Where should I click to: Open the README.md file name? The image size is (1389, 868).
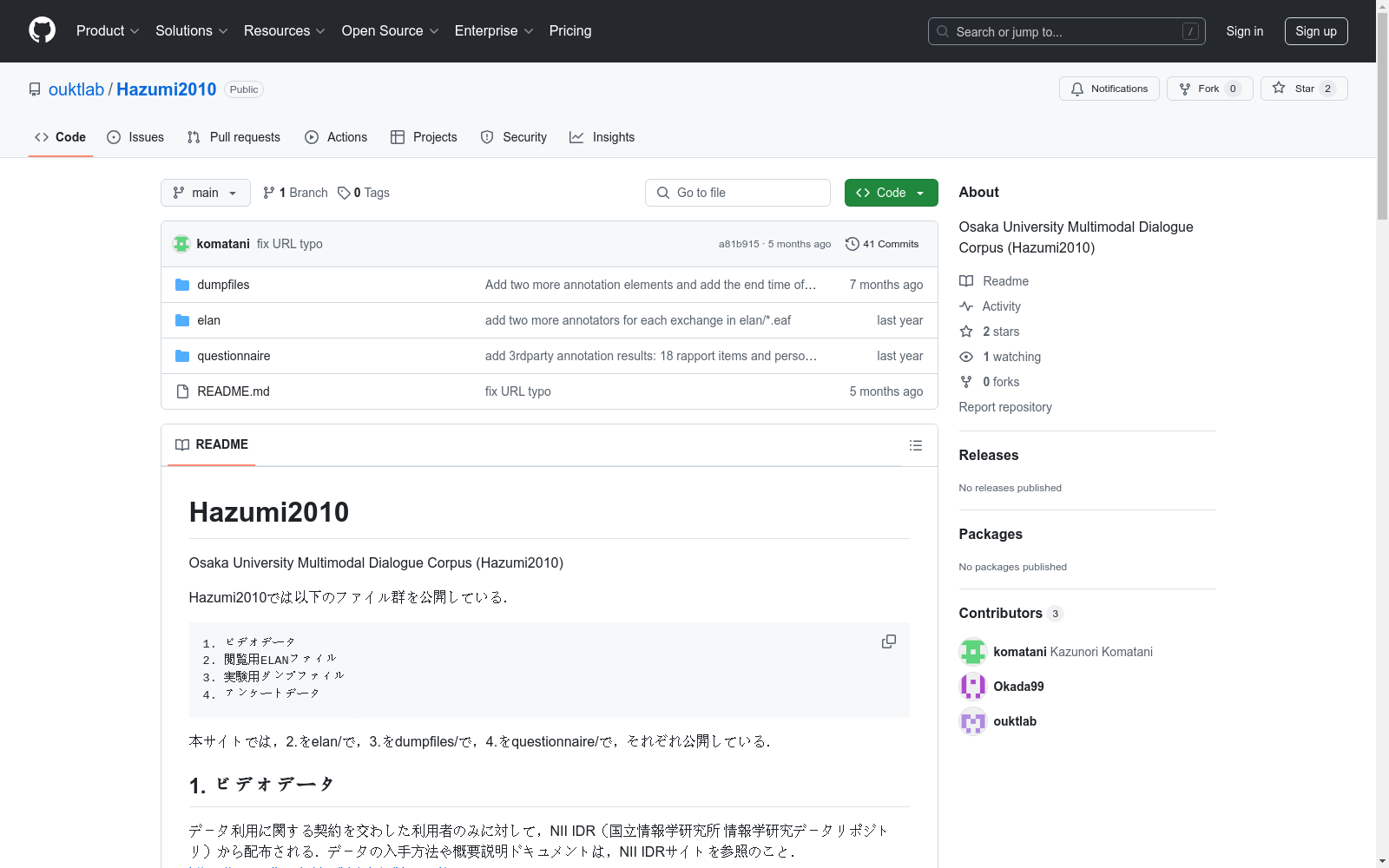coord(234,391)
